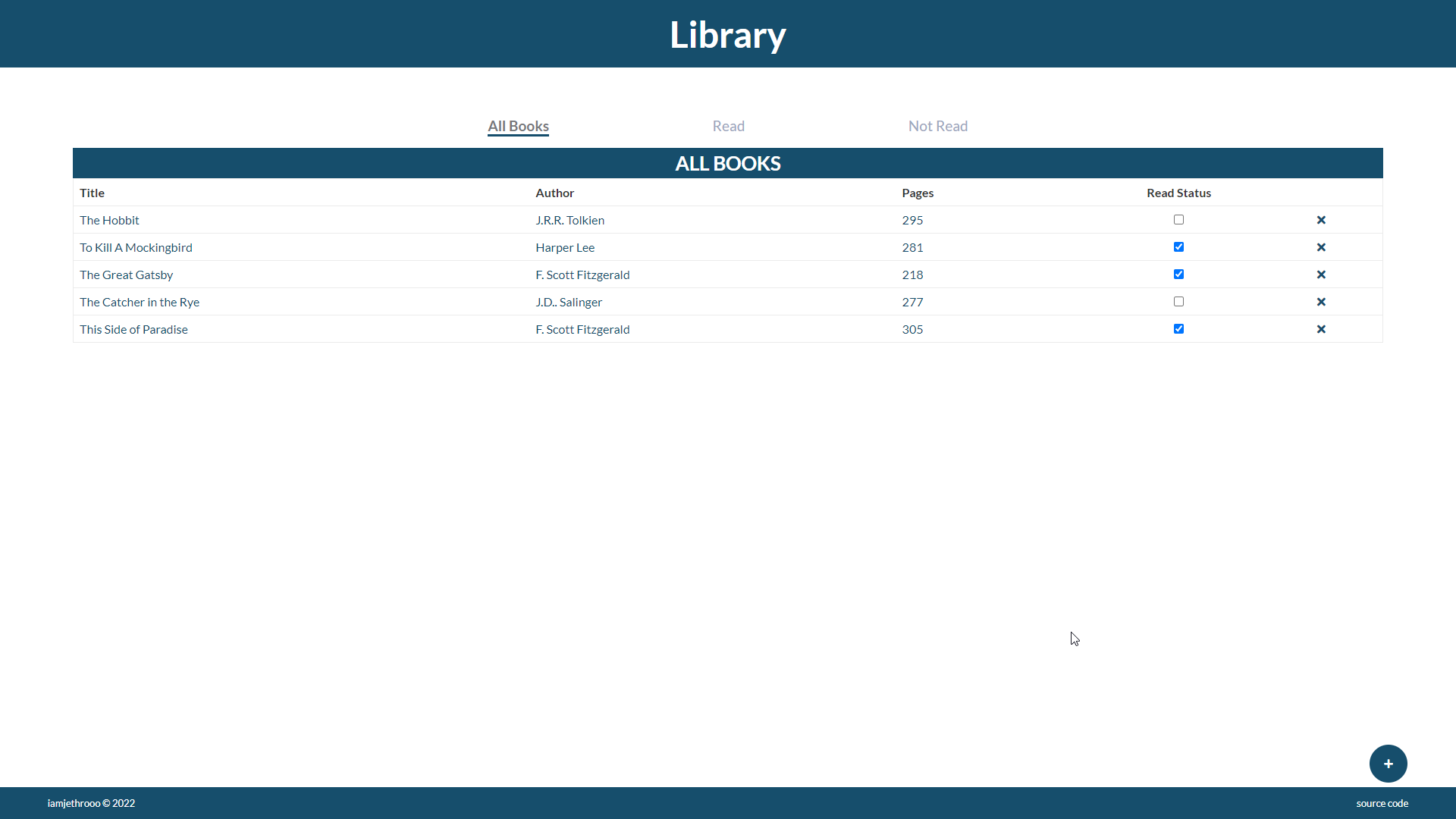Switch to the Read tab
The image size is (1456, 819).
[728, 126]
